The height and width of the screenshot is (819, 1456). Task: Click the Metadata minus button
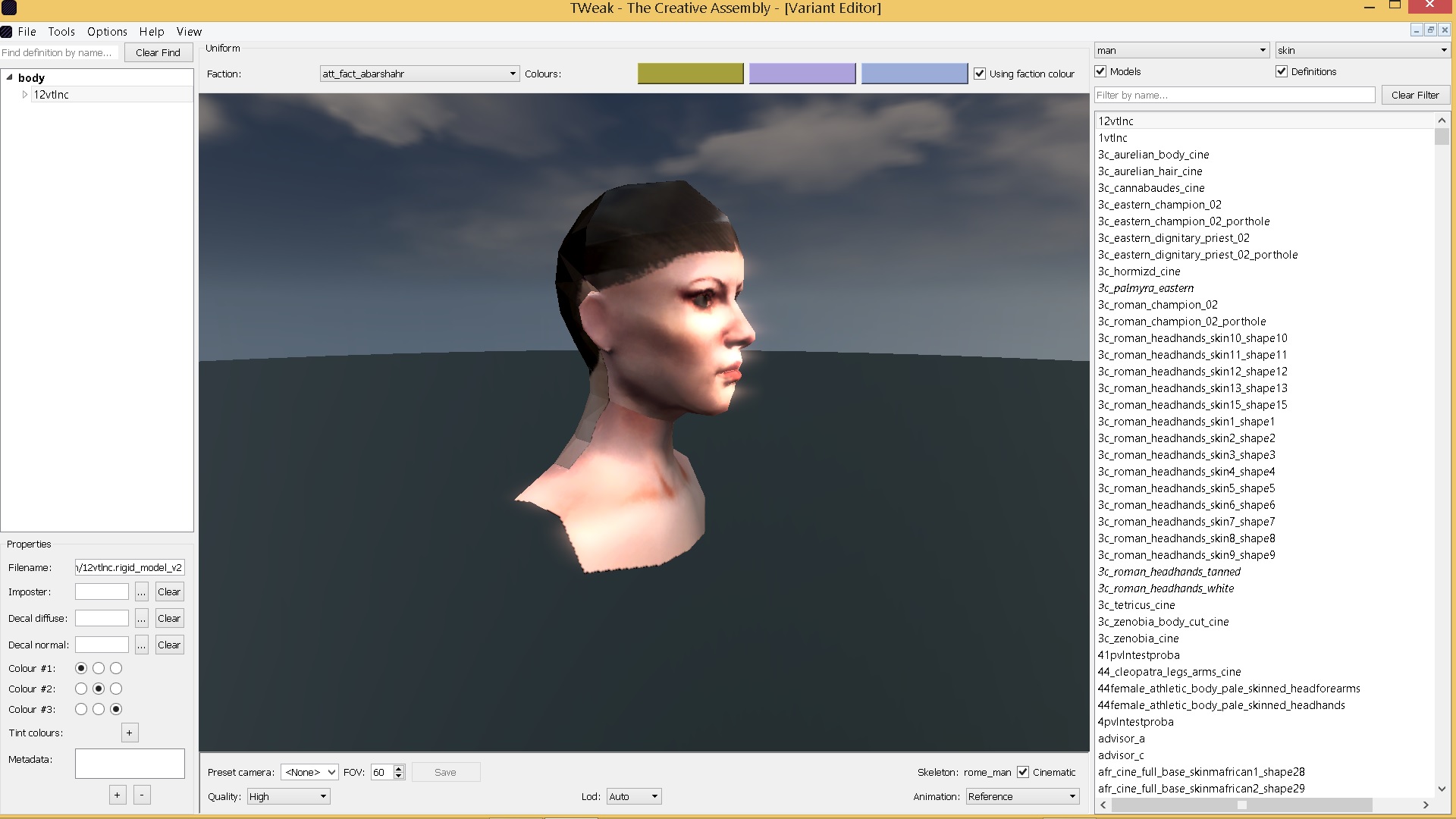pyautogui.click(x=142, y=795)
